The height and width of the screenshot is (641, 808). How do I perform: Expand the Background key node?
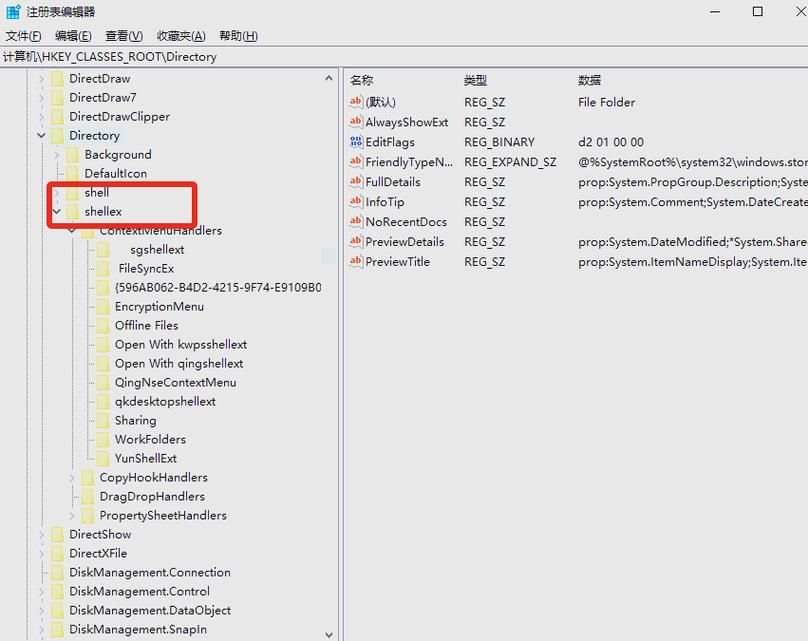57,155
